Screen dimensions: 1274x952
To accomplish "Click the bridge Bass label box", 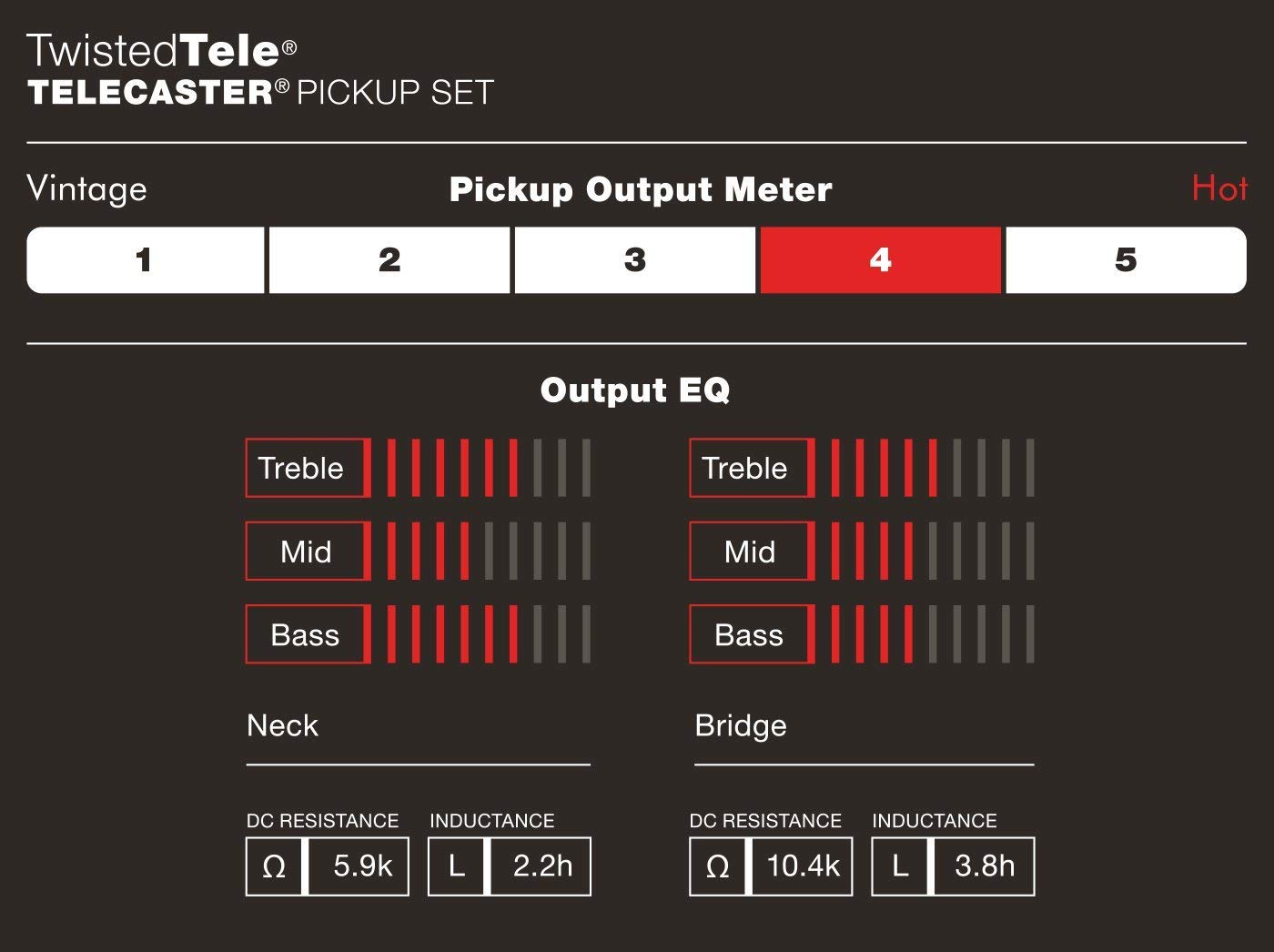I will [x=750, y=634].
